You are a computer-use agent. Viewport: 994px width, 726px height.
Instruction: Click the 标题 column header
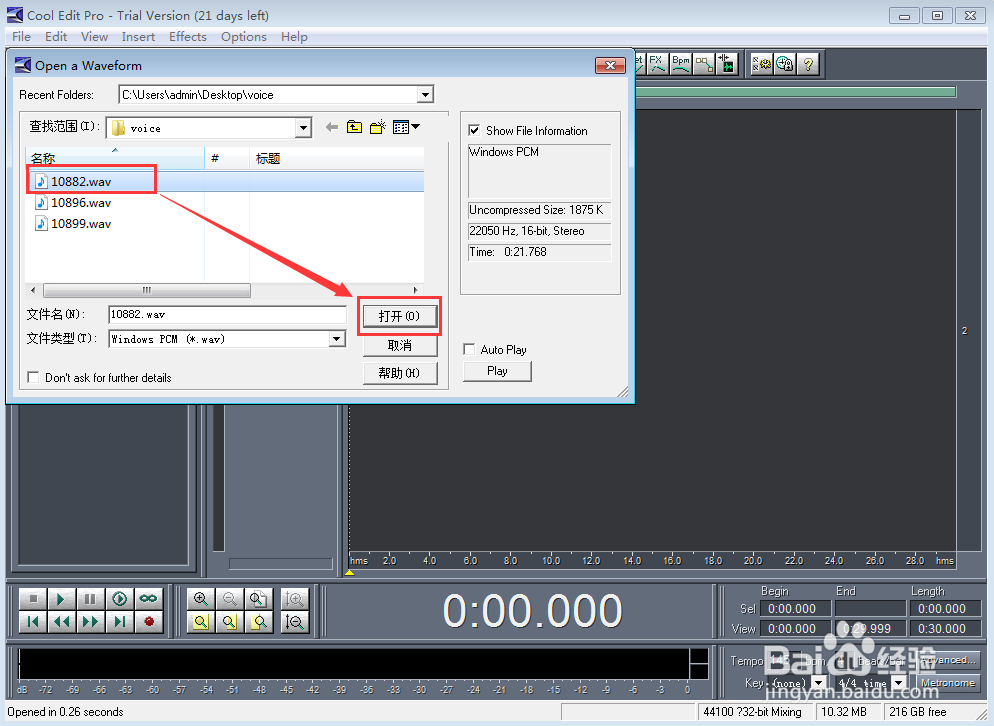click(336, 159)
